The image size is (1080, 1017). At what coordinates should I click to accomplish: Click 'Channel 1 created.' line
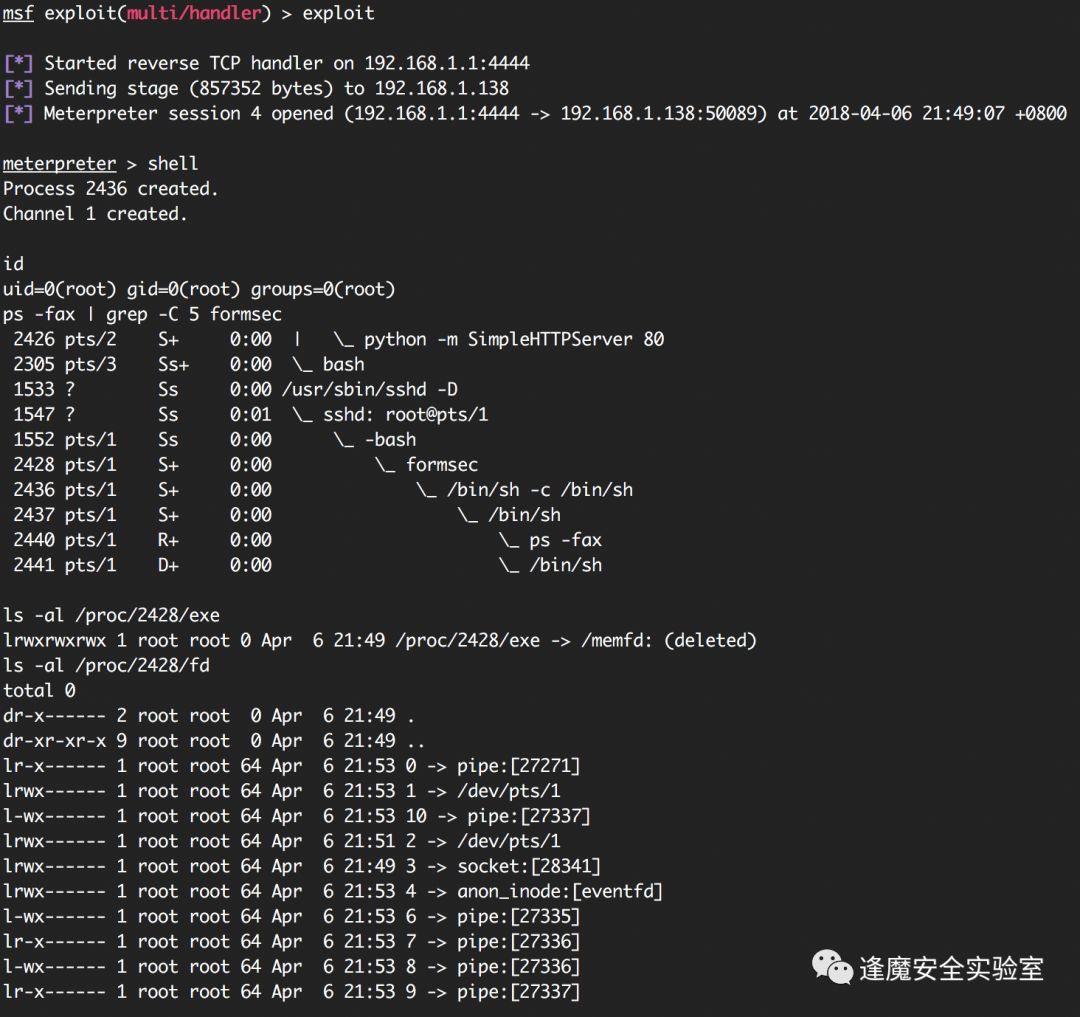coord(94,214)
